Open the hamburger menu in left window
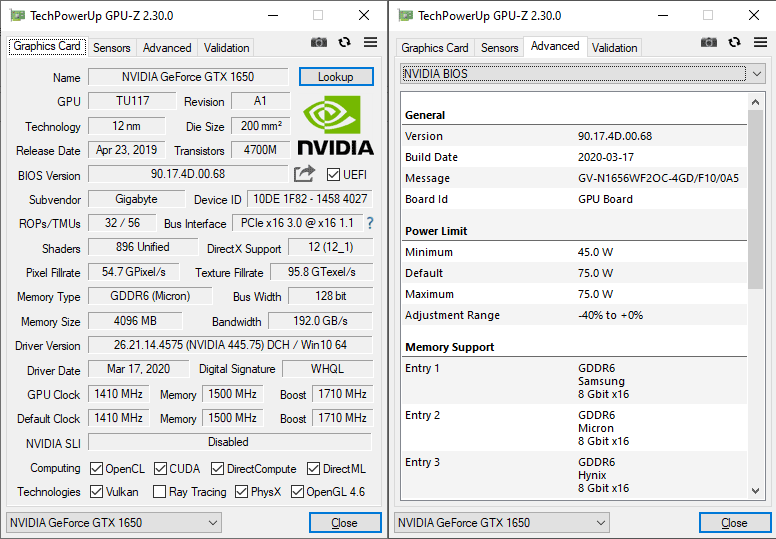The image size is (776, 539). tap(370, 43)
